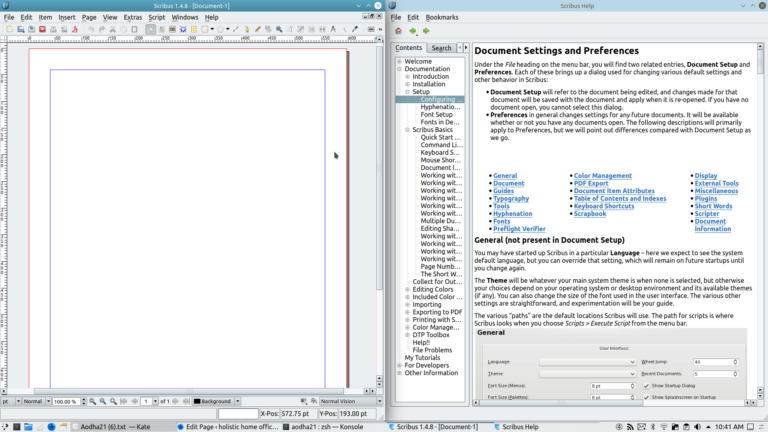Viewport: 768px width, 432px height.
Task: Open the Bookmarks menu in Scribus Help
Action: coord(442,17)
